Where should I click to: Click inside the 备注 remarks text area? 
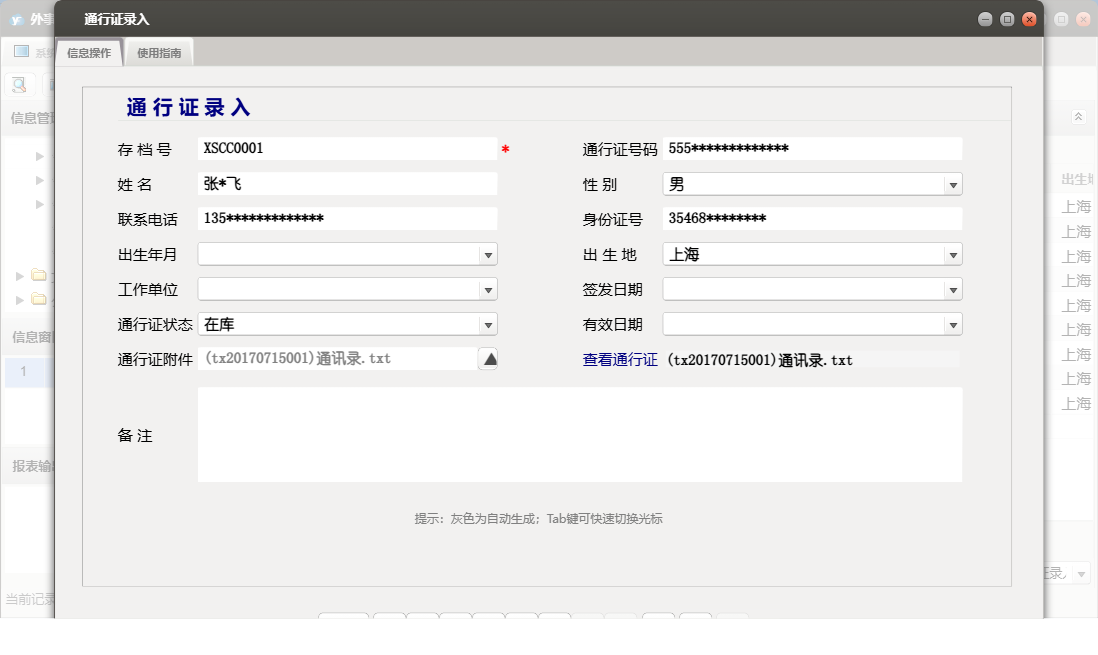pyautogui.click(x=580, y=435)
